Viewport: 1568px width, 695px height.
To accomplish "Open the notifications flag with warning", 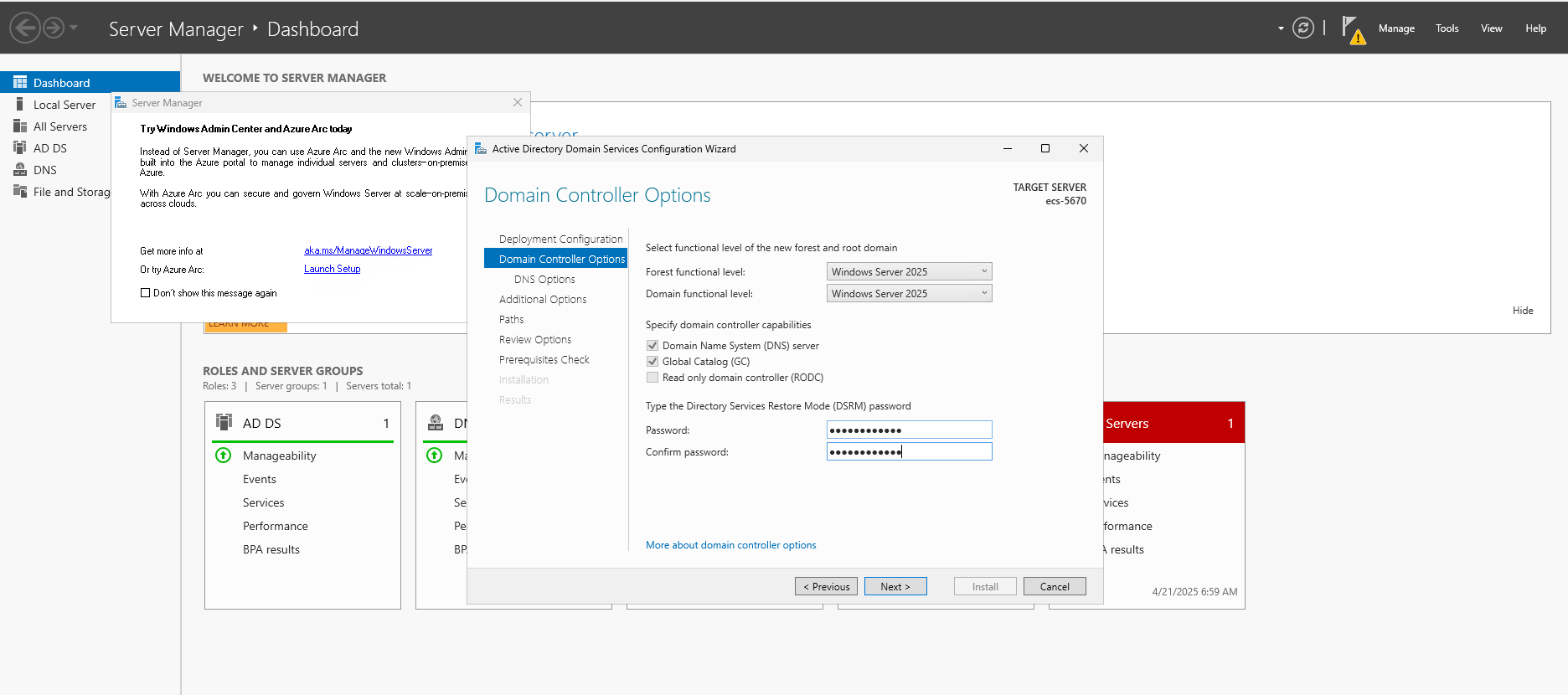I will pyautogui.click(x=1352, y=29).
